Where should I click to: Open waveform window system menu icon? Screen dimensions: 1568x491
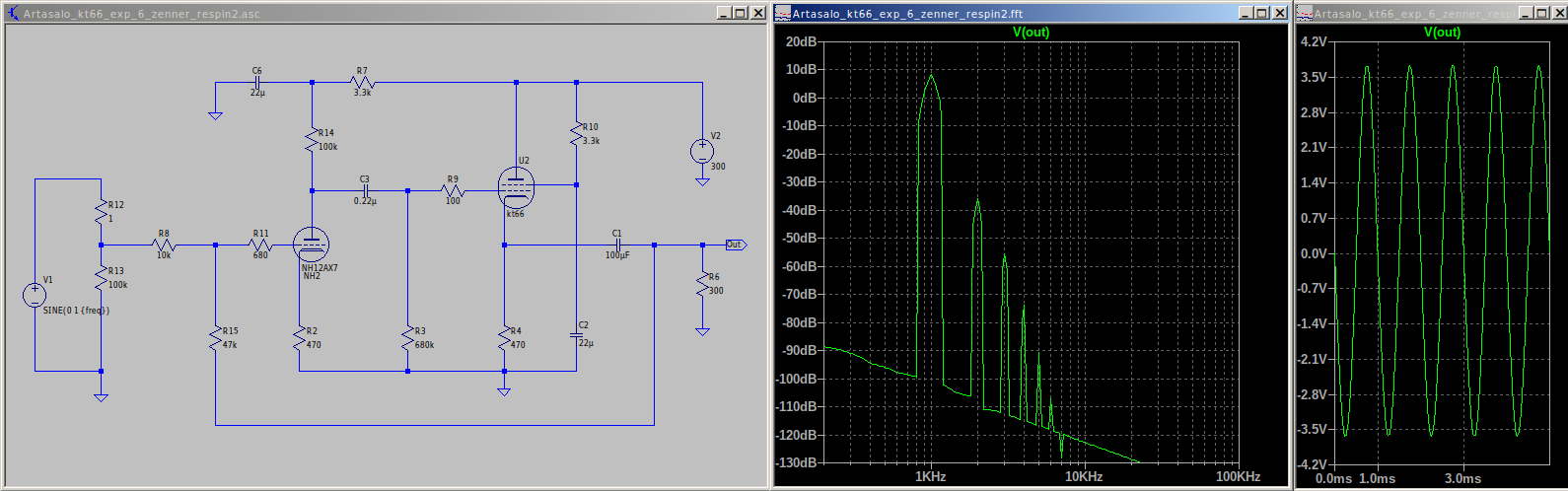1305,14
